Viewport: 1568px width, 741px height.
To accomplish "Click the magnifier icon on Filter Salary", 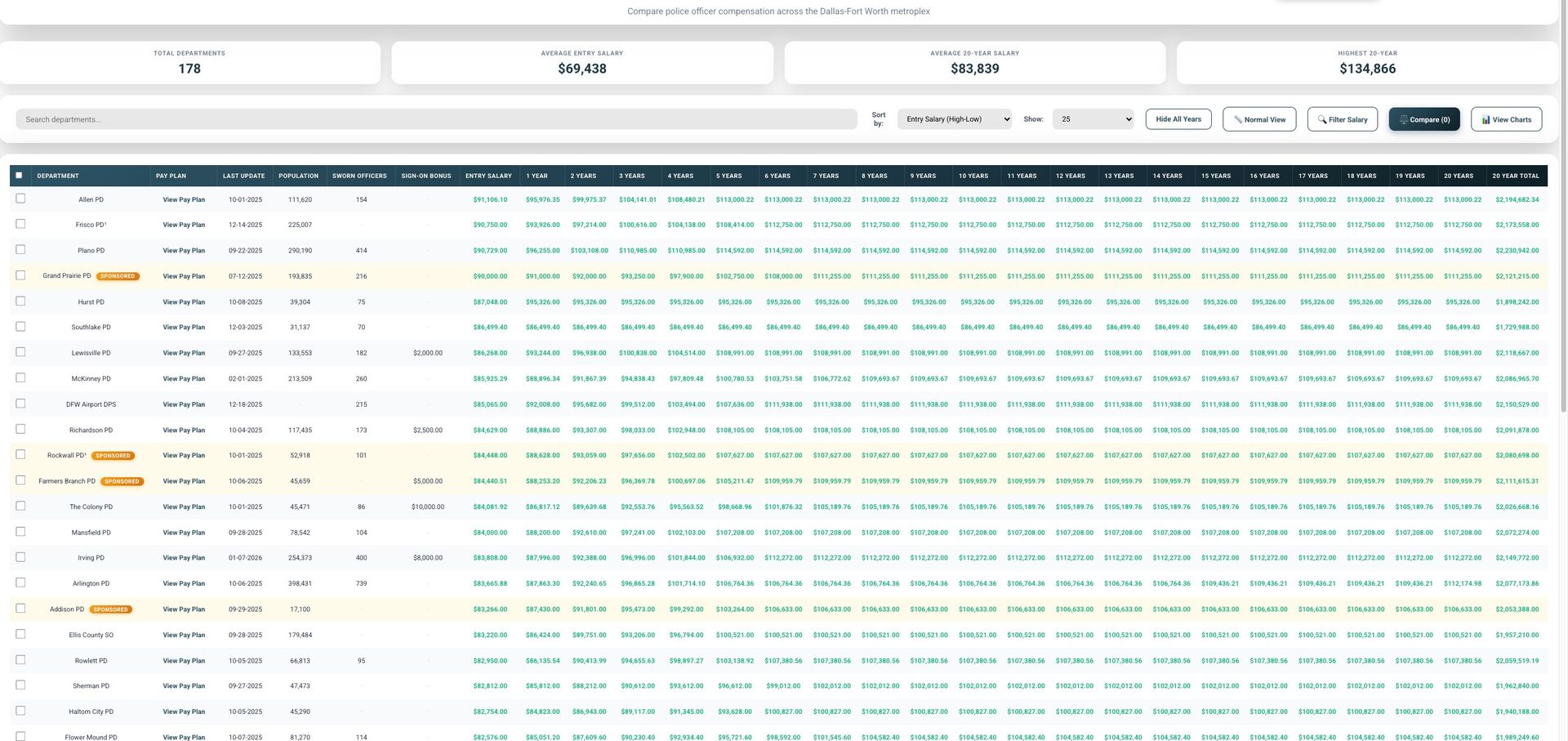I will [1322, 120].
